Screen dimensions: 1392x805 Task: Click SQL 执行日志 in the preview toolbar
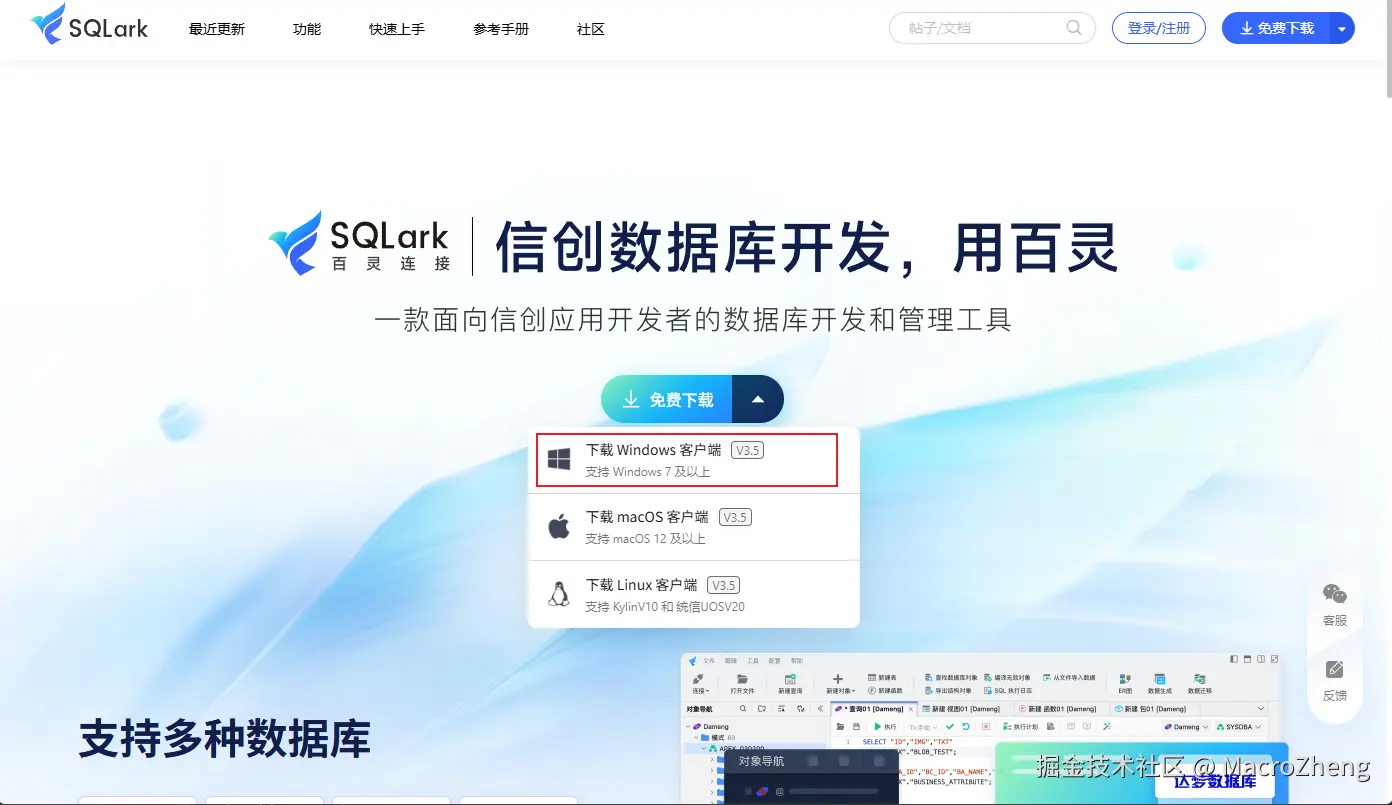coord(1008,690)
